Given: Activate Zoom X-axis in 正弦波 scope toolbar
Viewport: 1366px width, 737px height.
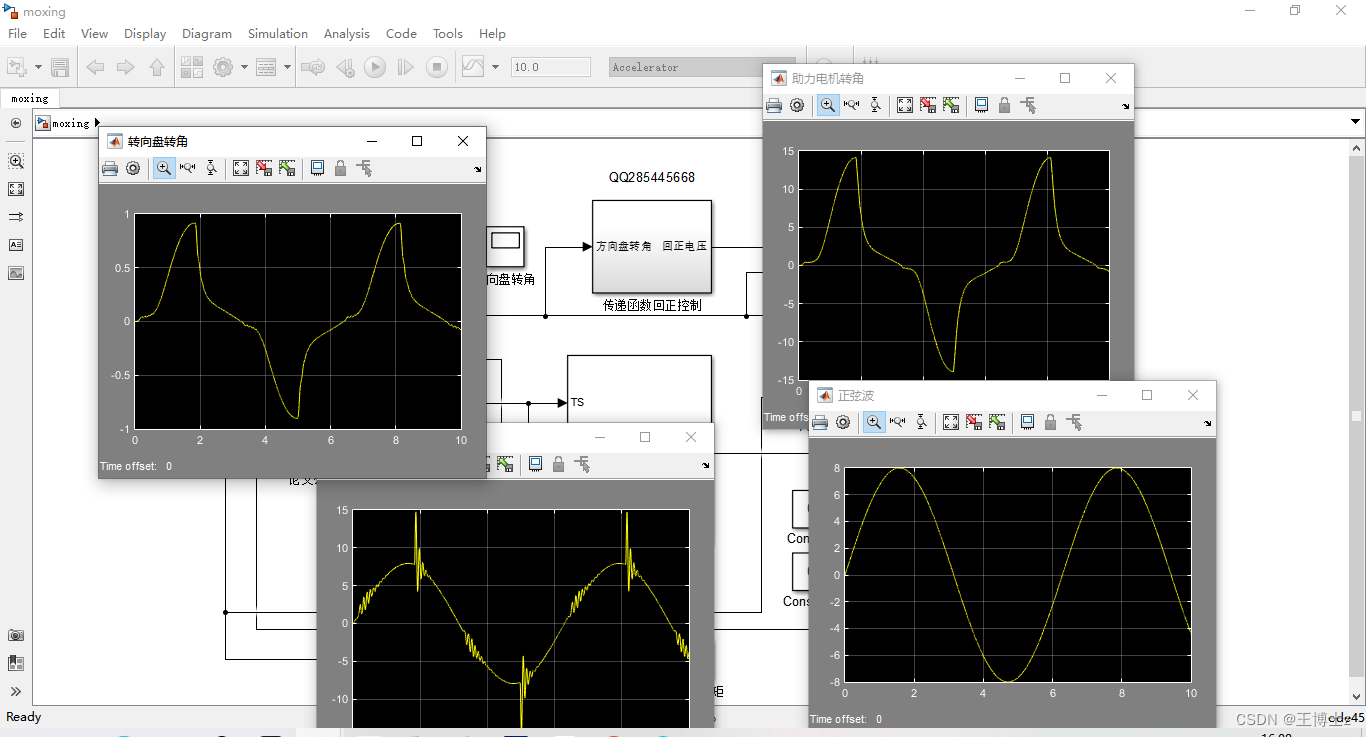Looking at the screenshot, I should [x=897, y=422].
